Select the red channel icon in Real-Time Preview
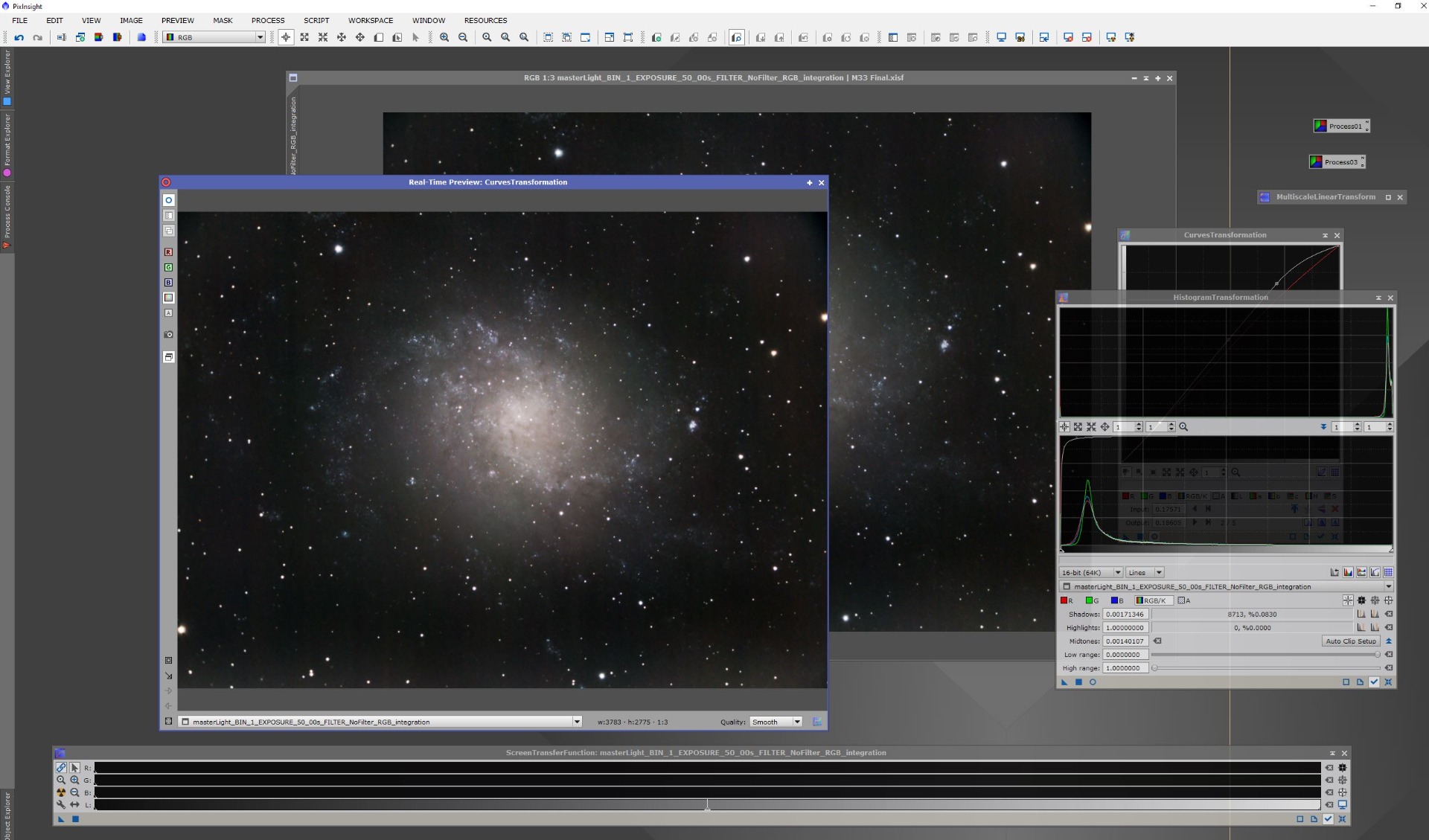 click(169, 252)
